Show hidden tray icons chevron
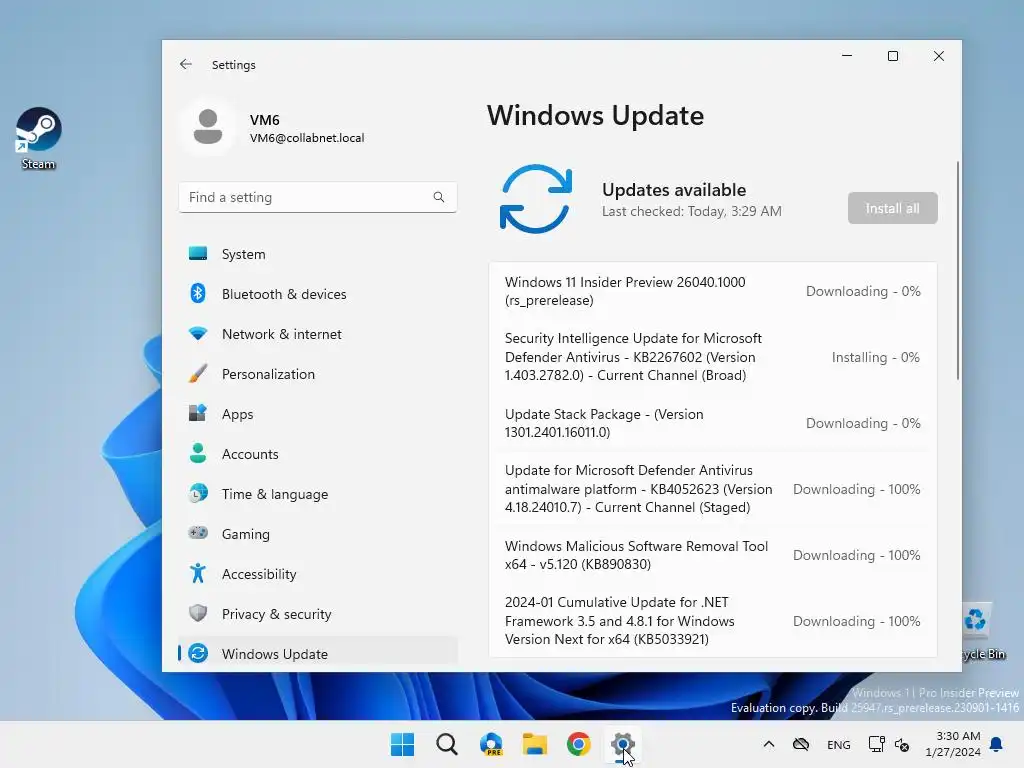The height and width of the screenshot is (768, 1024). click(769, 744)
